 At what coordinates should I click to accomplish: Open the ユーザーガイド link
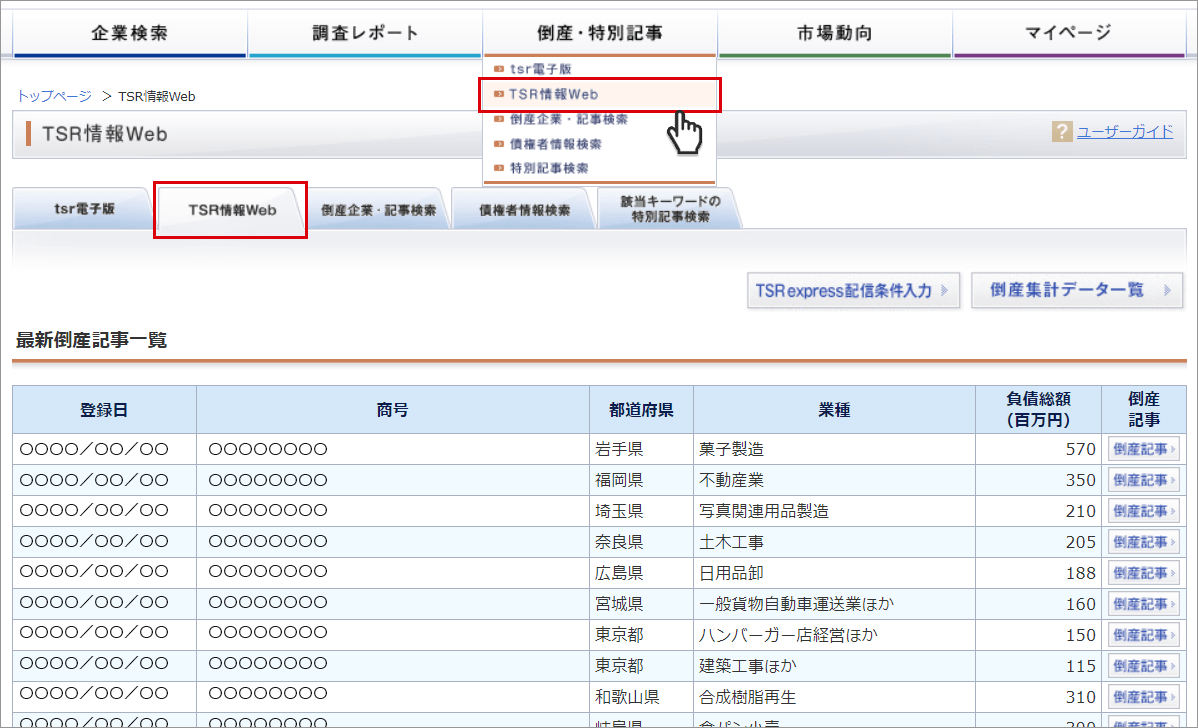(1125, 131)
